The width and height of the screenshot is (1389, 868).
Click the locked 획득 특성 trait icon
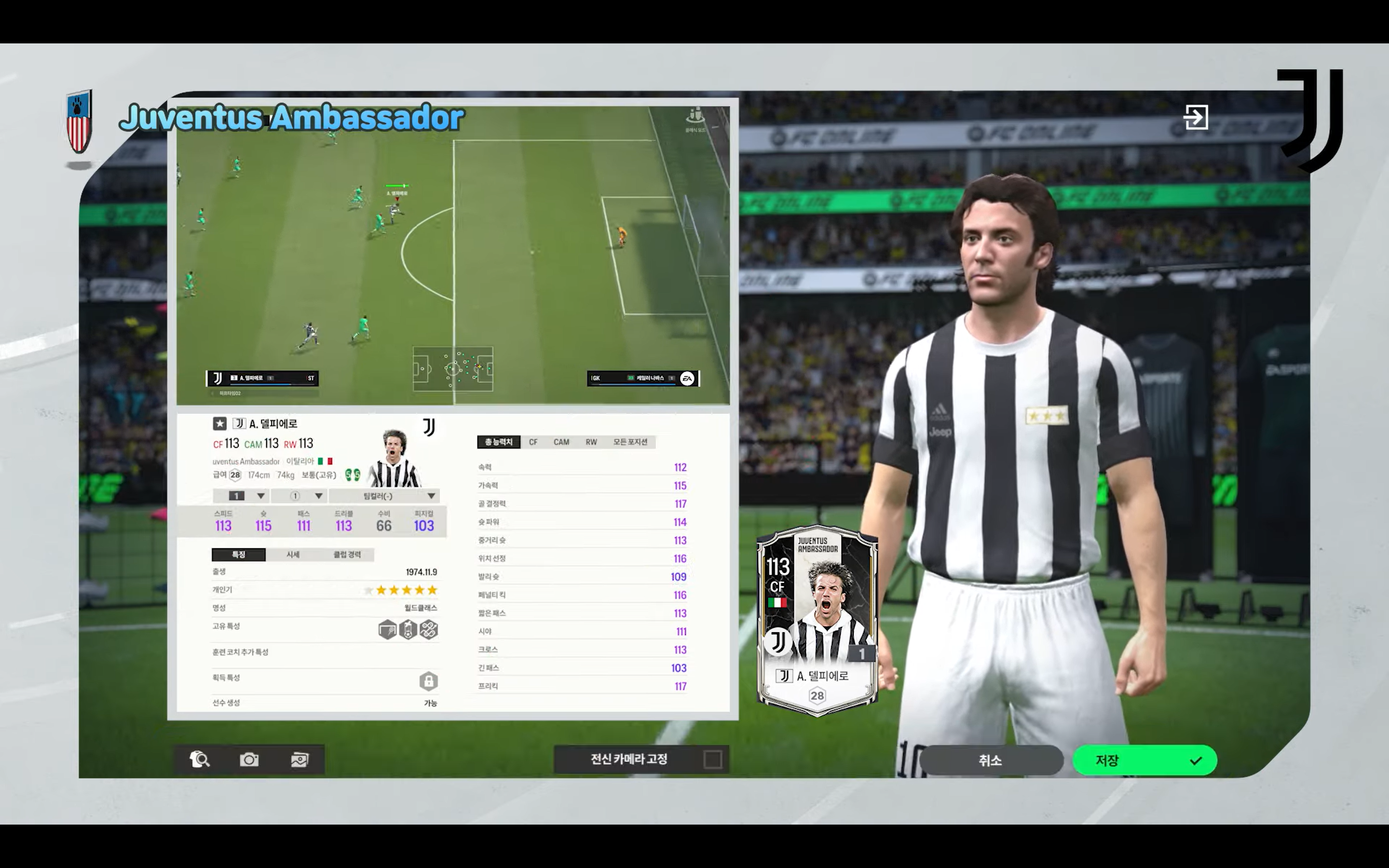[x=428, y=681]
